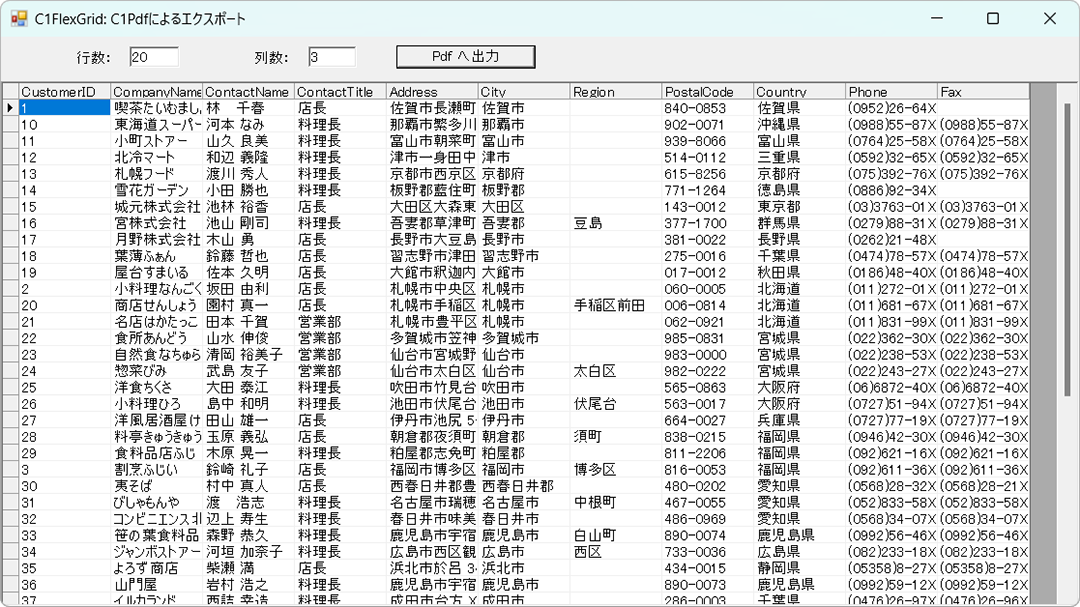The image size is (1080, 607).
Task: Select the contact cell 山久 良美
Action: click(x=249, y=141)
